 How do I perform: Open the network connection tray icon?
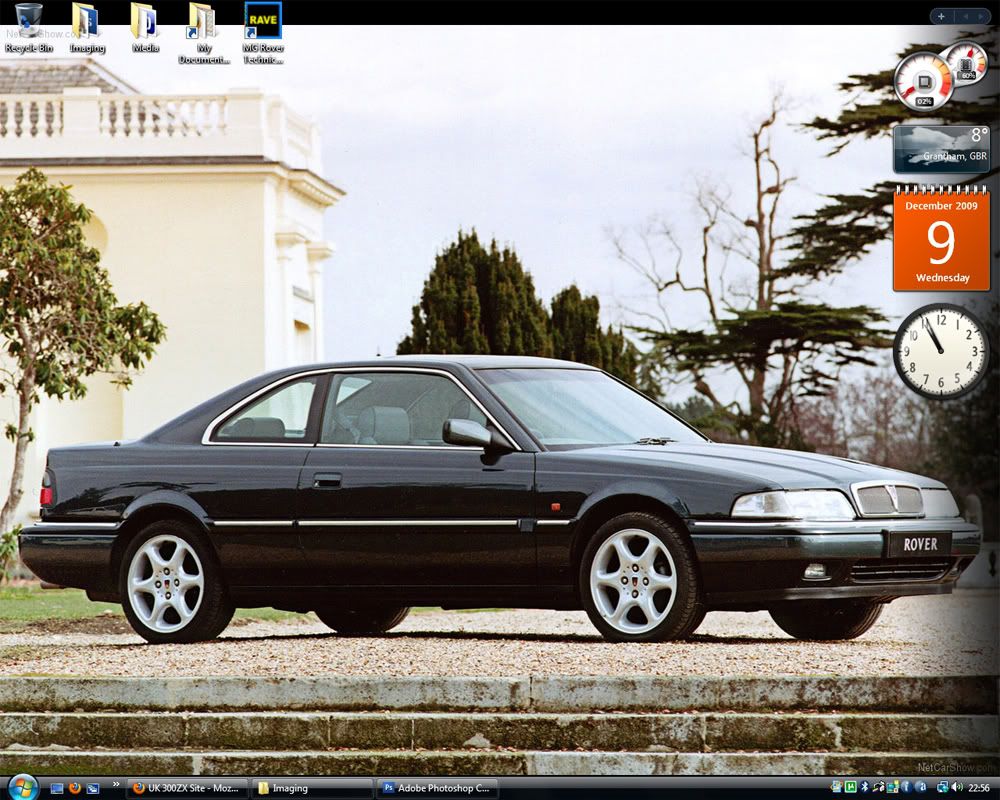point(943,787)
